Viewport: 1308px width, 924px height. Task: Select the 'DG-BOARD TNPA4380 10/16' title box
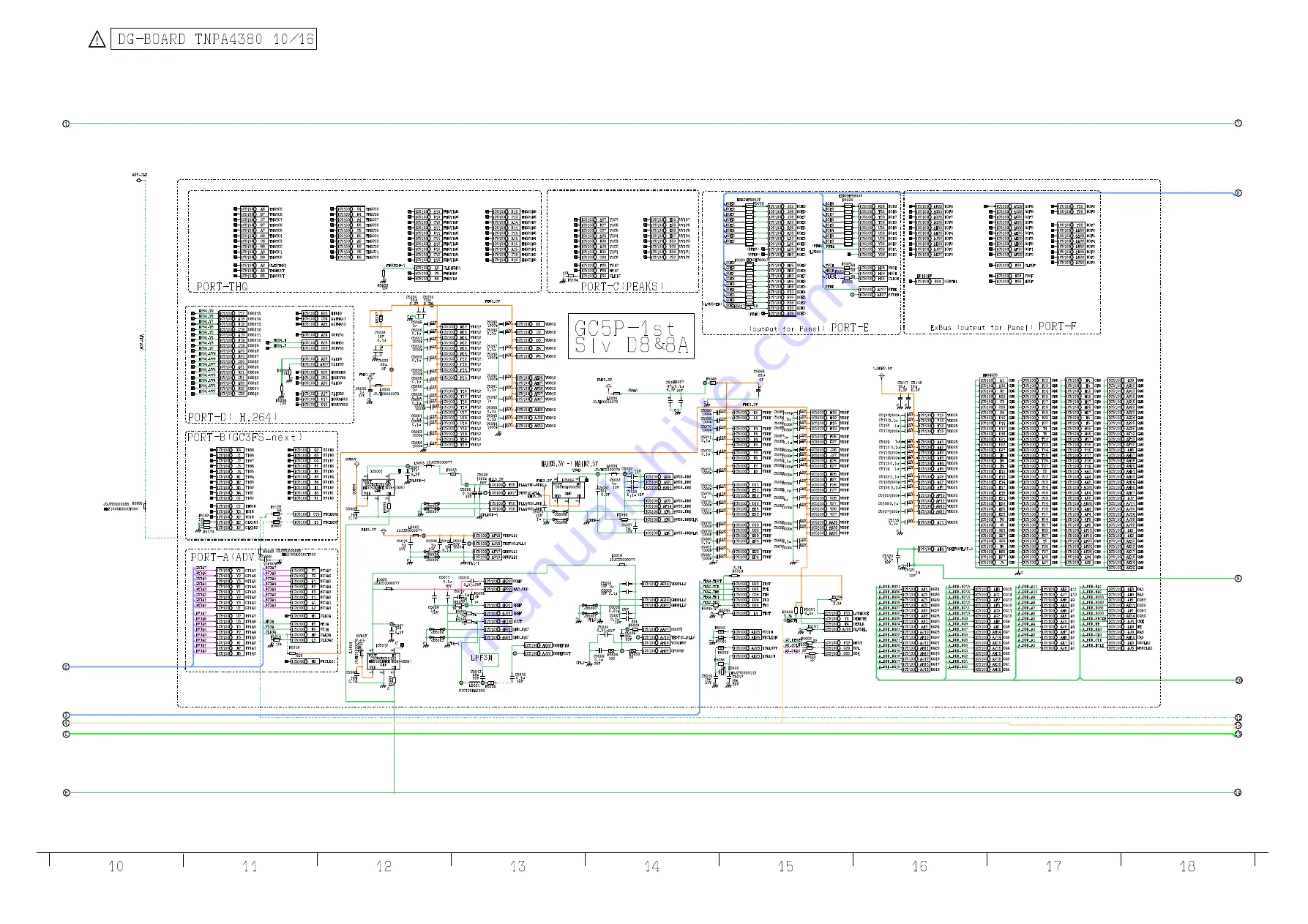[213, 39]
